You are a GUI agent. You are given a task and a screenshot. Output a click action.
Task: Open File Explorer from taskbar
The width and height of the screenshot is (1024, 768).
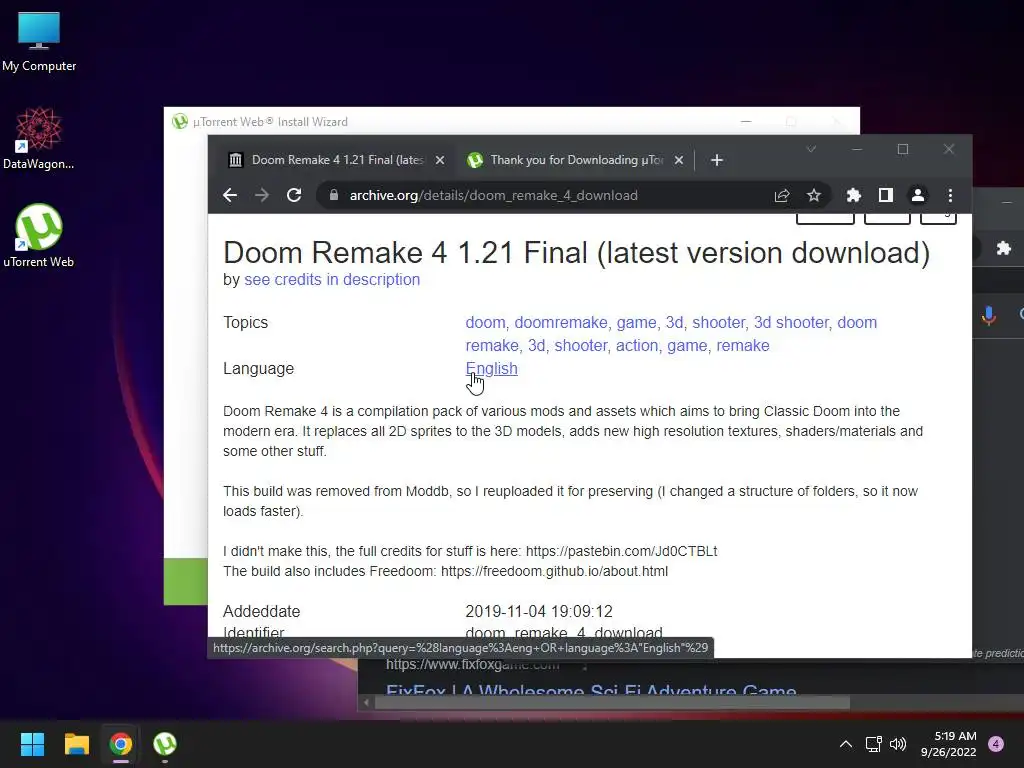click(x=76, y=744)
